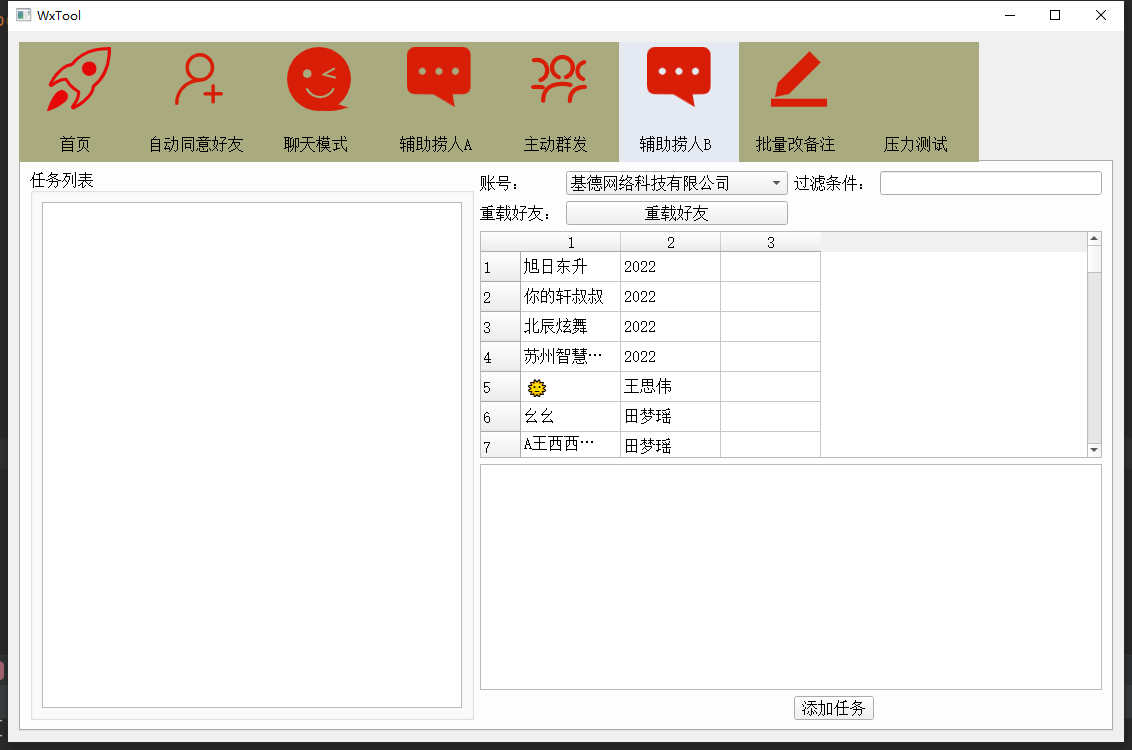Image resolution: width=1132 pixels, height=750 pixels.
Task: Click the group people 主动群发 icon
Action: click(x=558, y=79)
